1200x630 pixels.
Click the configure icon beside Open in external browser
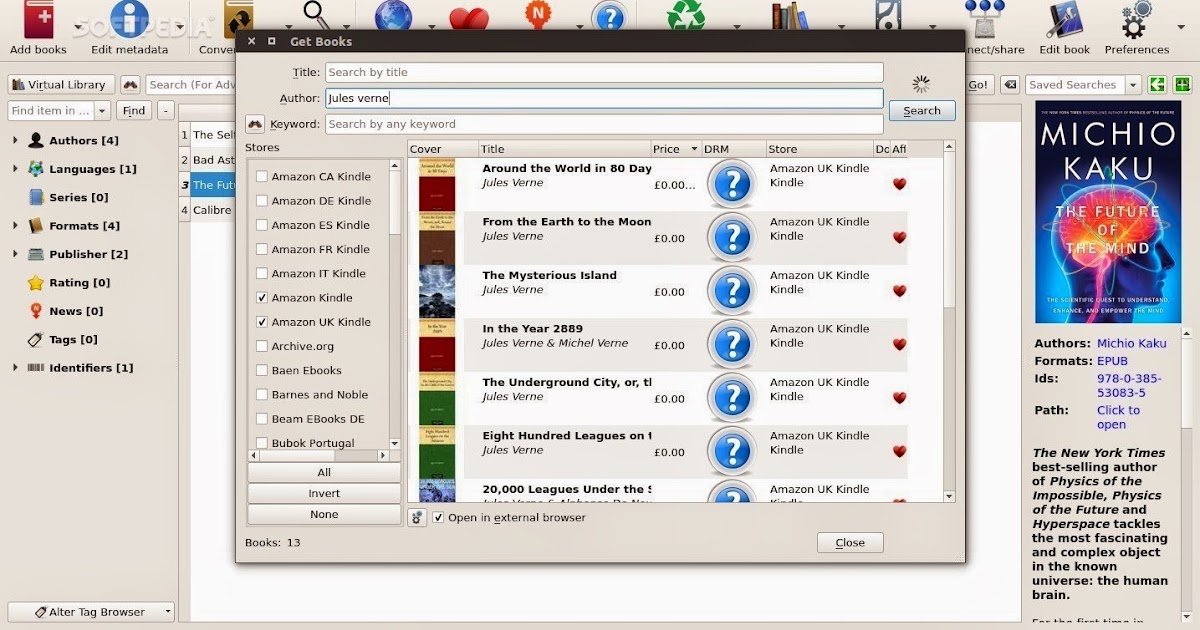click(417, 517)
